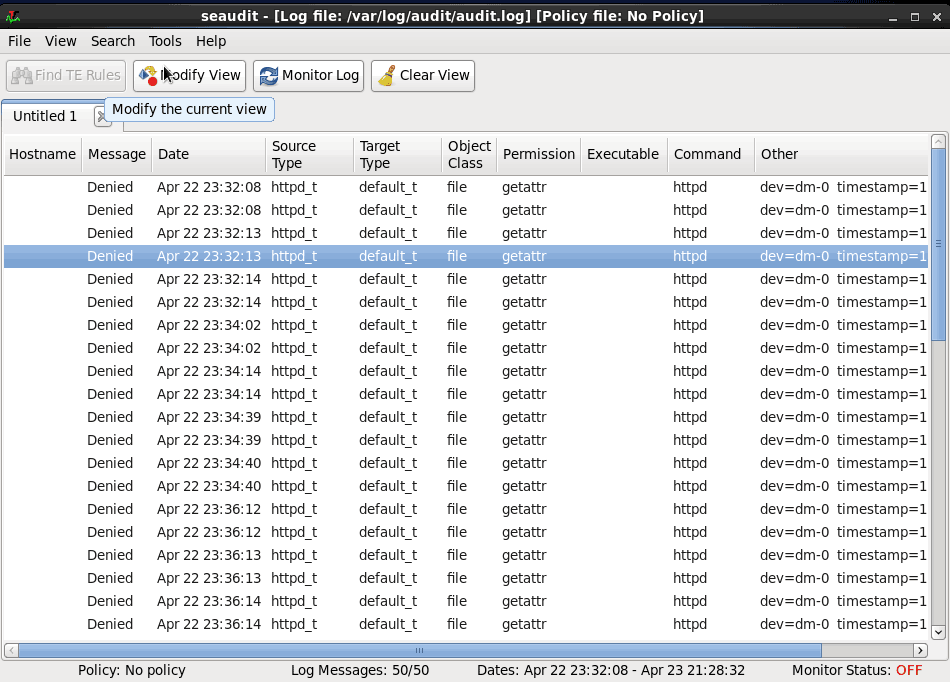The height and width of the screenshot is (682, 950).
Task: Click the seaudit application icon in title bar
Action: click(13, 16)
